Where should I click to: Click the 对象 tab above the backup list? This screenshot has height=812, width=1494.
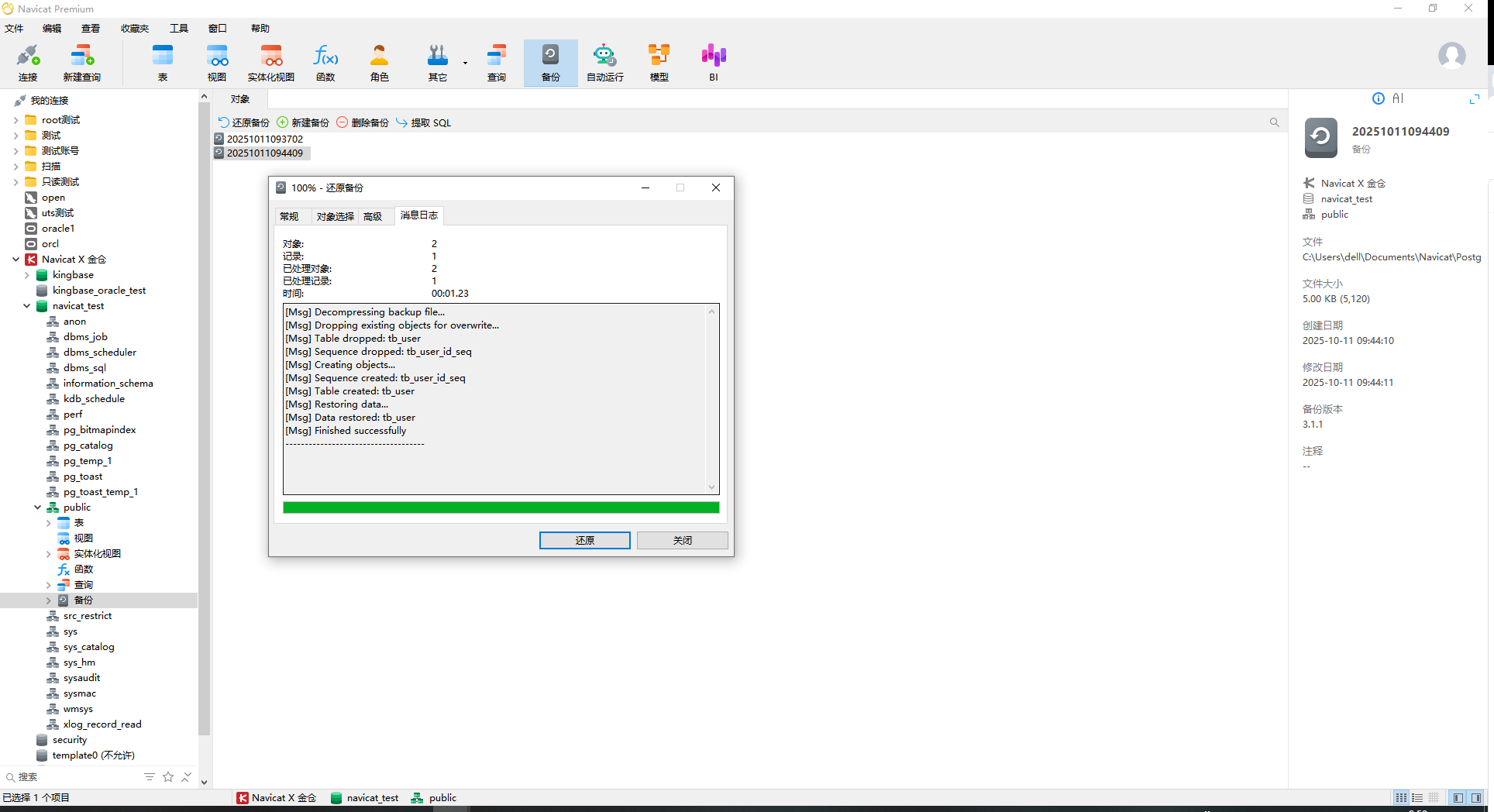[240, 99]
